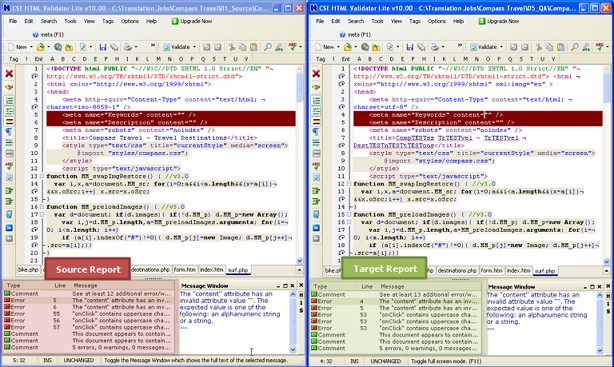Click the Save icon in the left window toolbar
The width and height of the screenshot is (614, 367).
pos(103,47)
